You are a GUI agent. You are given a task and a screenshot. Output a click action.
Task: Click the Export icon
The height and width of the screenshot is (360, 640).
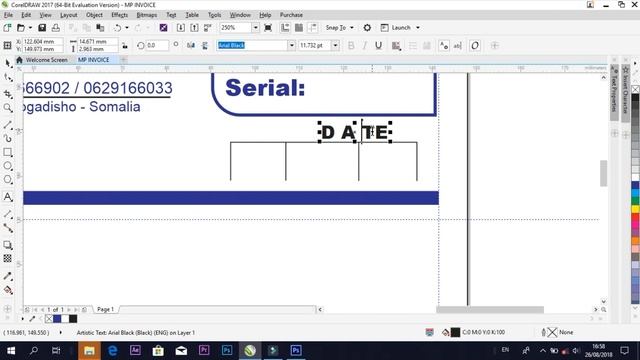(194, 28)
